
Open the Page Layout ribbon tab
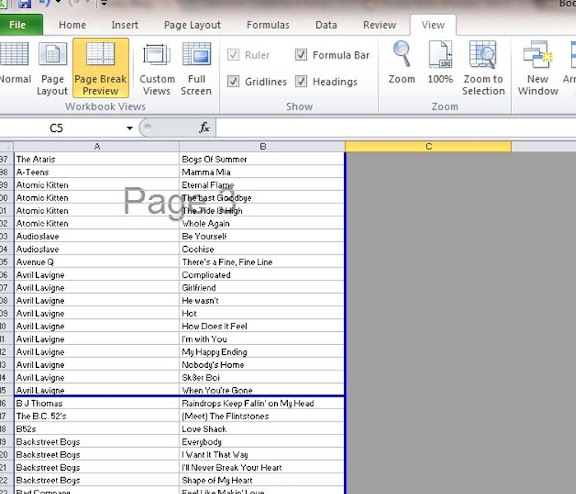tap(192, 25)
